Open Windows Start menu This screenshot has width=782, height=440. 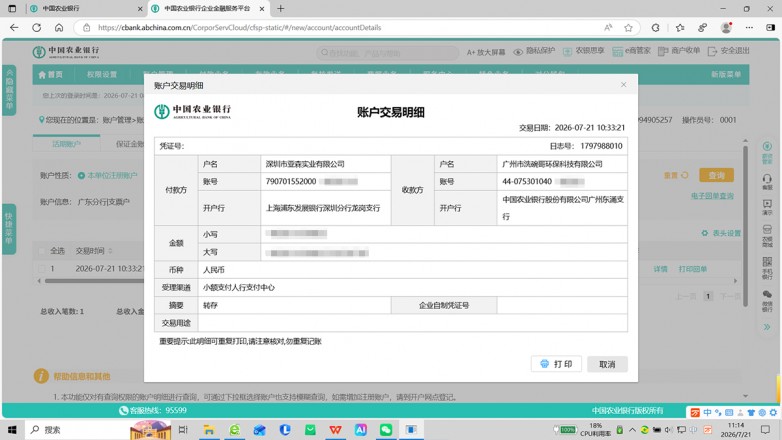[x=12, y=430]
